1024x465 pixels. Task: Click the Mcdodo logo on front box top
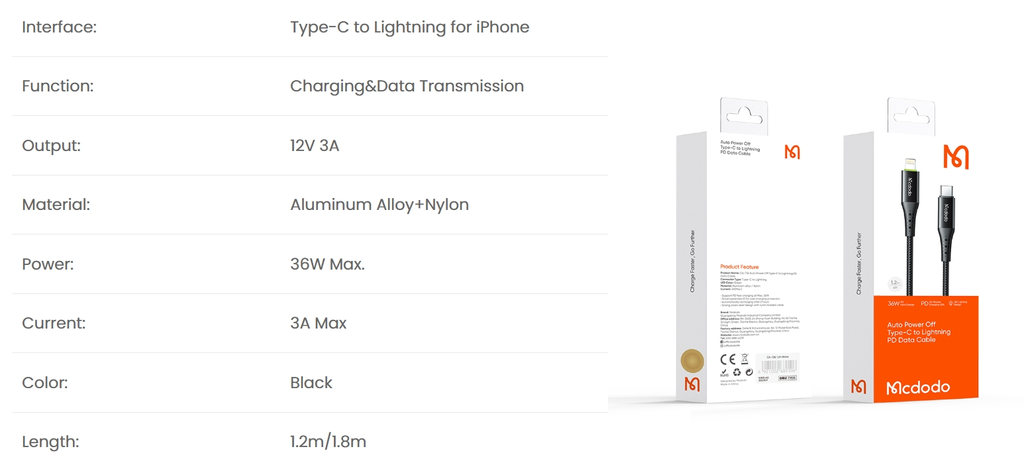click(956, 157)
